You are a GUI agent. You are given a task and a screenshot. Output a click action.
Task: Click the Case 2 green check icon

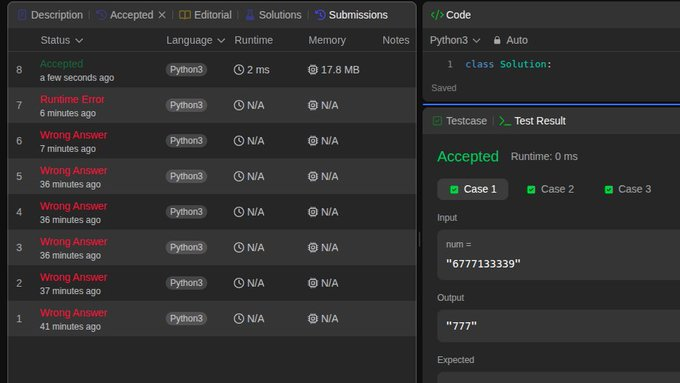531,190
